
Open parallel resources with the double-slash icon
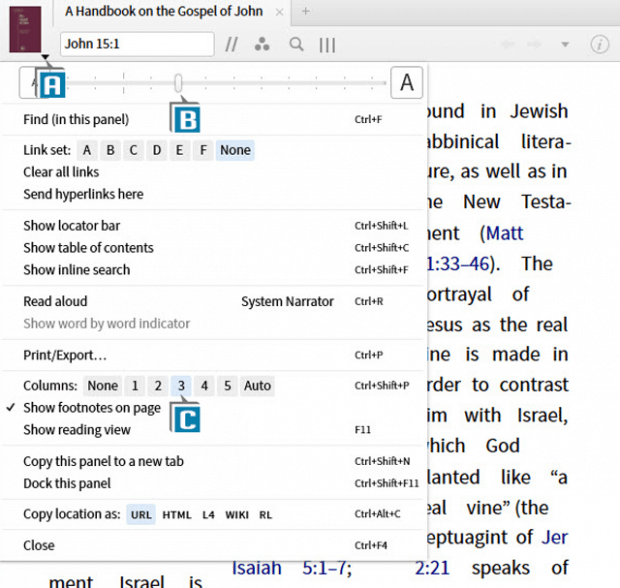tap(232, 44)
